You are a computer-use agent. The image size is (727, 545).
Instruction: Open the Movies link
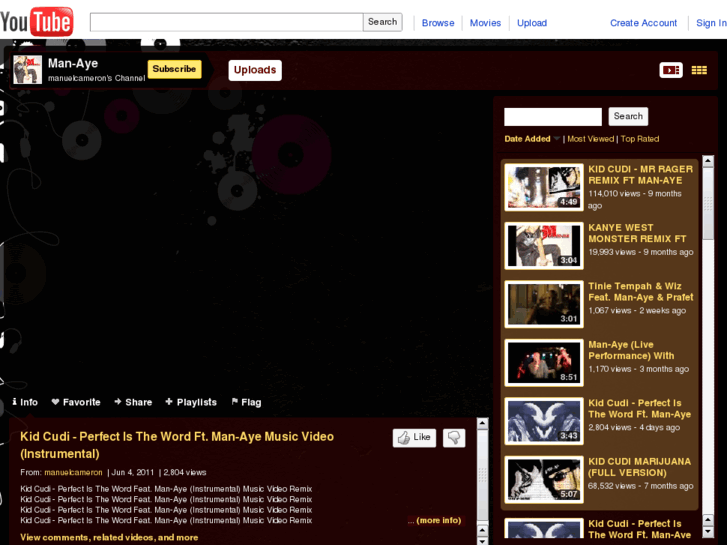coord(485,23)
